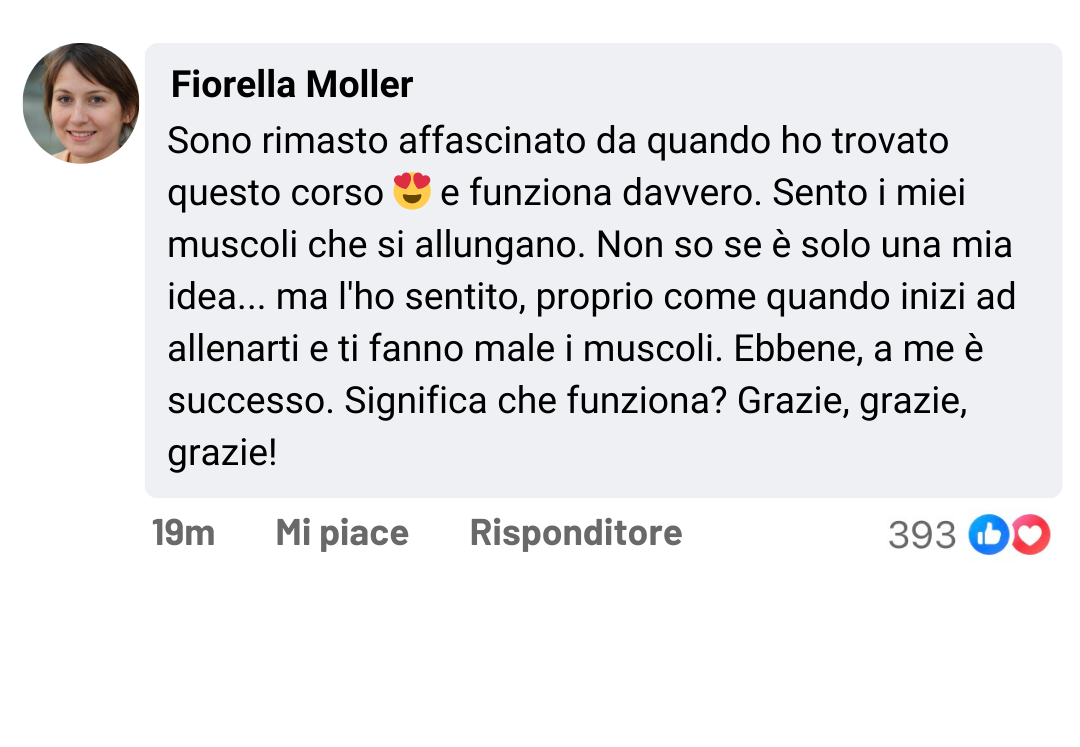
Task: Click the heart-eyes emoji in the comment
Action: point(412,191)
